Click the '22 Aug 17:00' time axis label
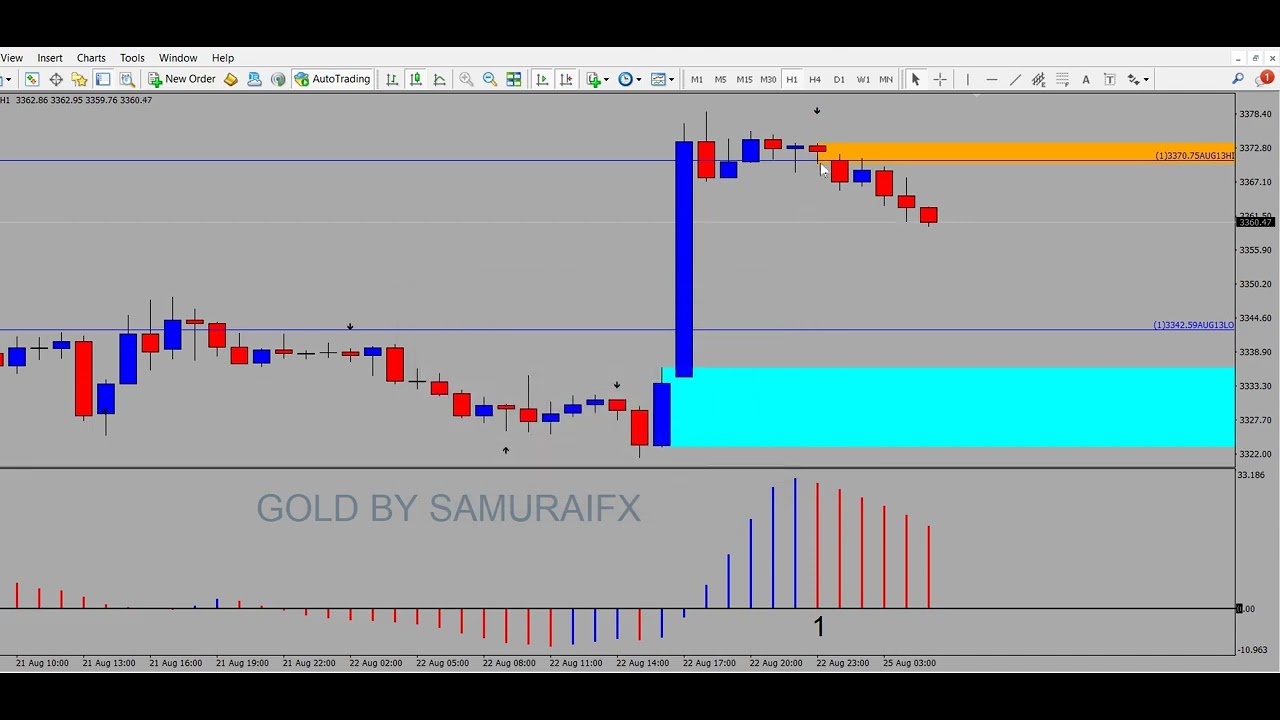This screenshot has height=720, width=1280. 709,663
